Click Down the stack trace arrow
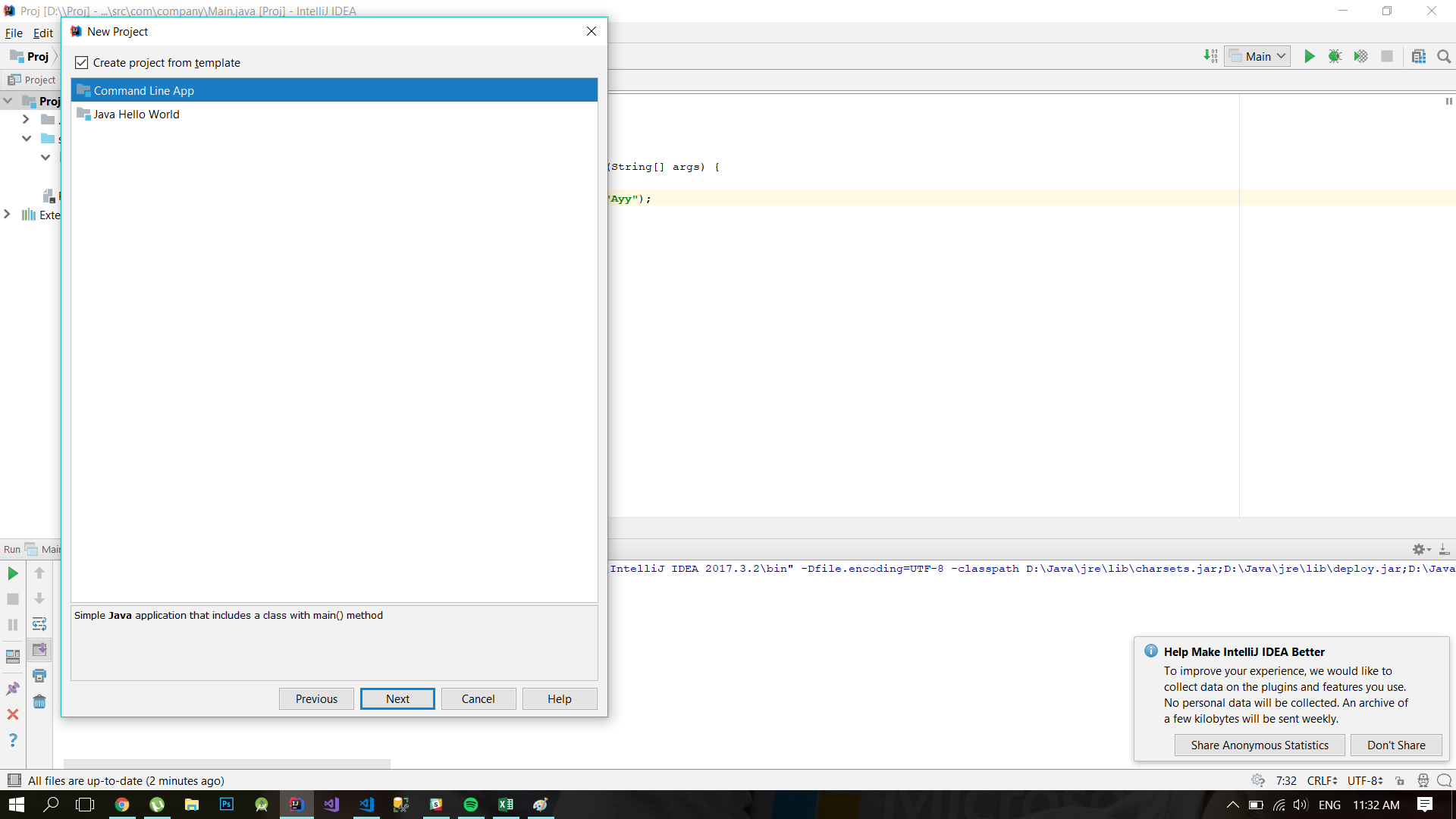Viewport: 1456px width, 819px height. pos(39,599)
